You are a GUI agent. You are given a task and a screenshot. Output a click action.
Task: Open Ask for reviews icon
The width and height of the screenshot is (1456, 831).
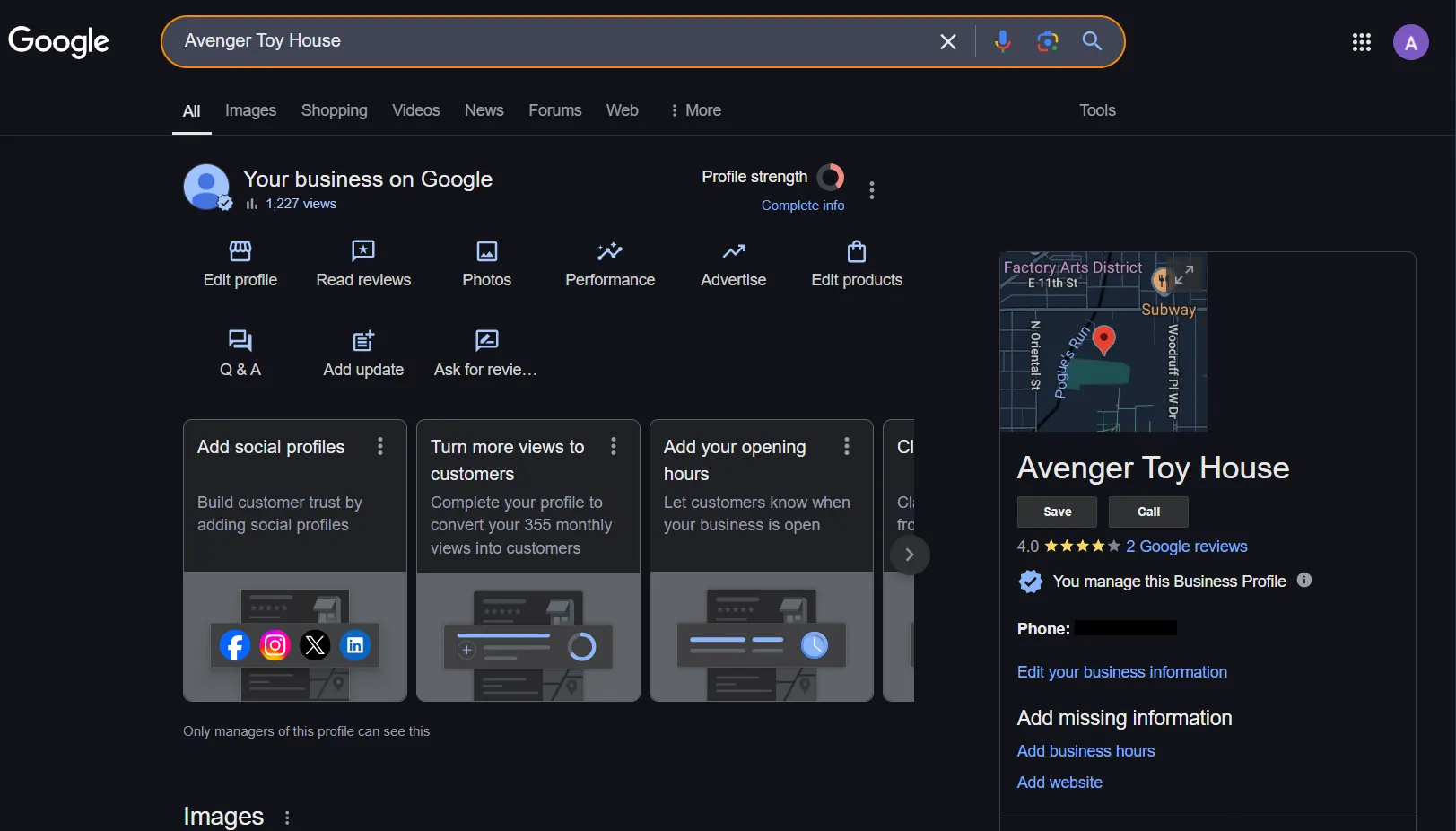(486, 340)
